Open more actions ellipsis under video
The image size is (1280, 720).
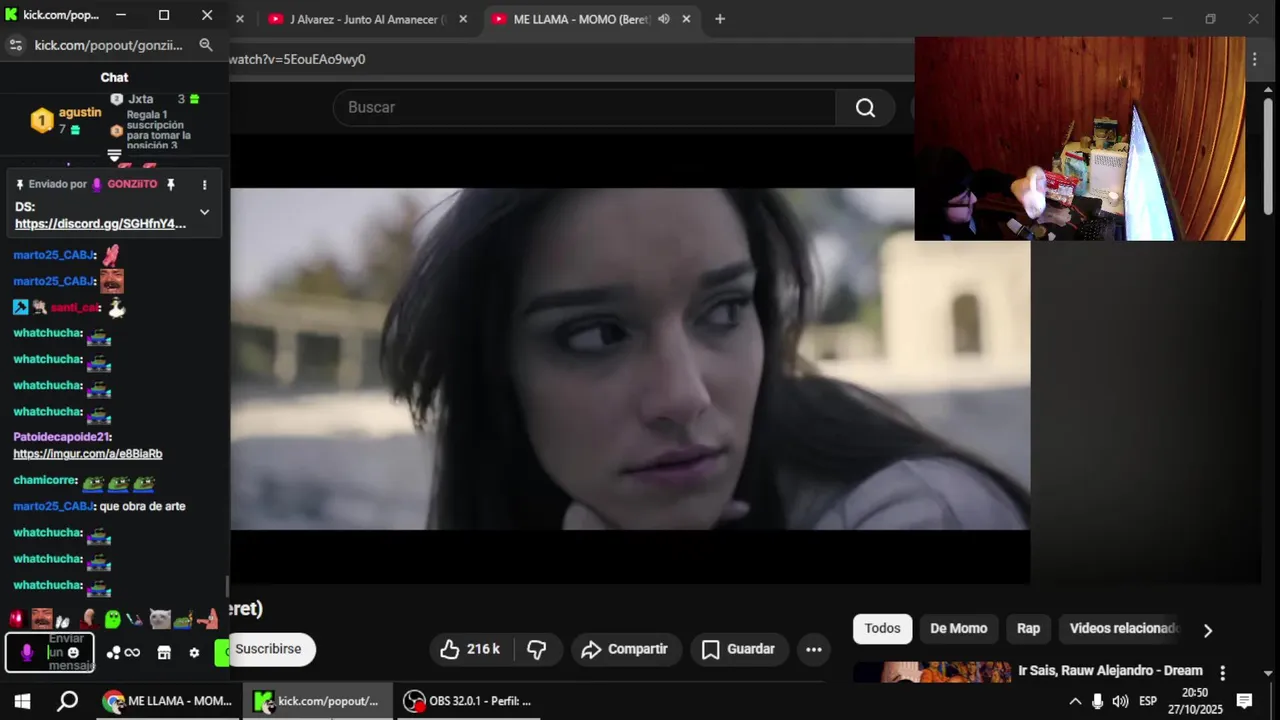tap(814, 649)
